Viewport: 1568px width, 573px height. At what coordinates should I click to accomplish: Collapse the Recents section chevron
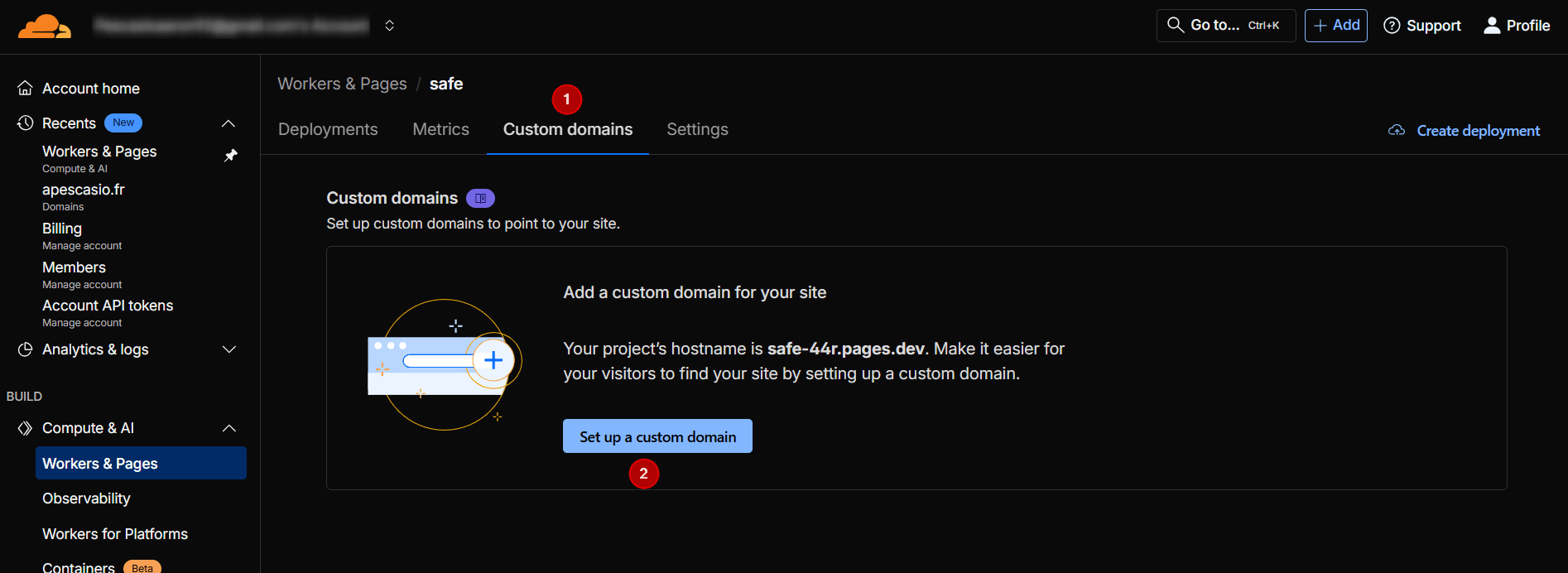point(228,123)
